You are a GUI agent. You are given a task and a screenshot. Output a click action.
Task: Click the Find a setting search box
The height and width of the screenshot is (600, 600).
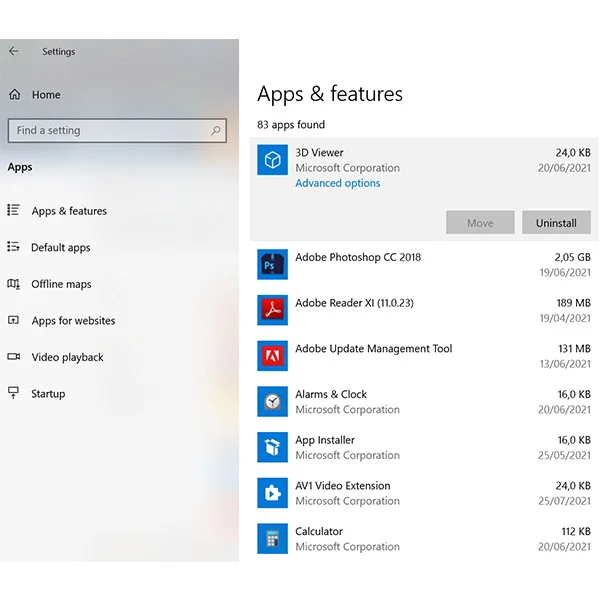[117, 130]
